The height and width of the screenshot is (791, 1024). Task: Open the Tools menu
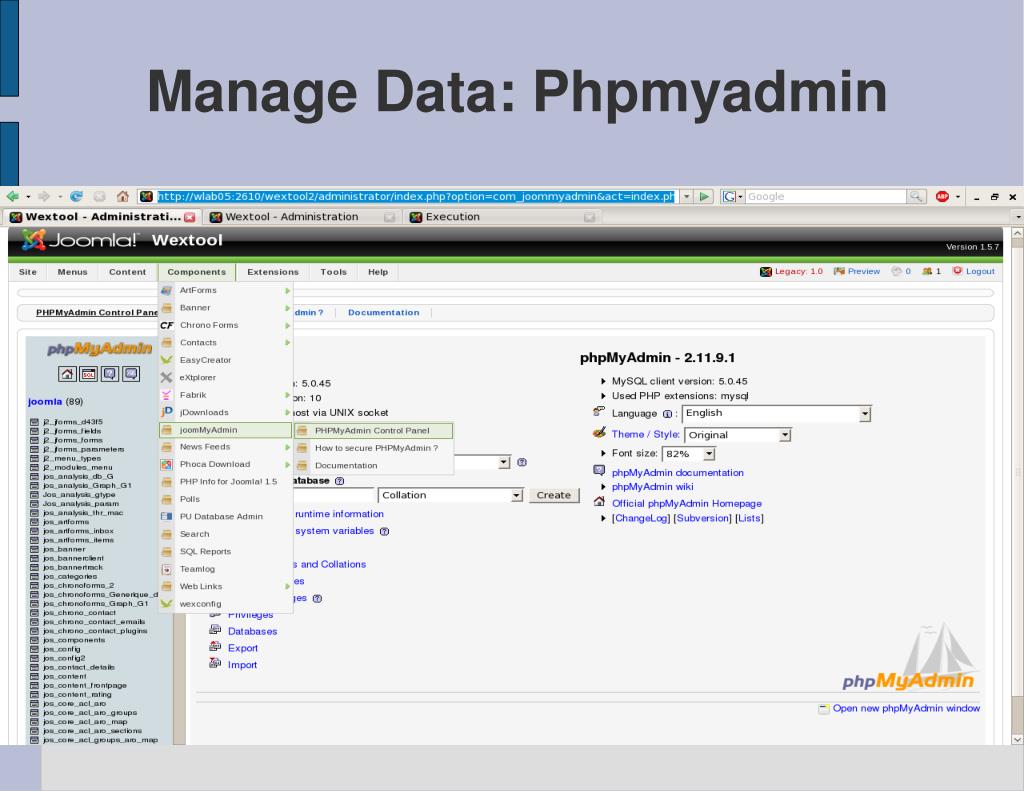coord(333,272)
